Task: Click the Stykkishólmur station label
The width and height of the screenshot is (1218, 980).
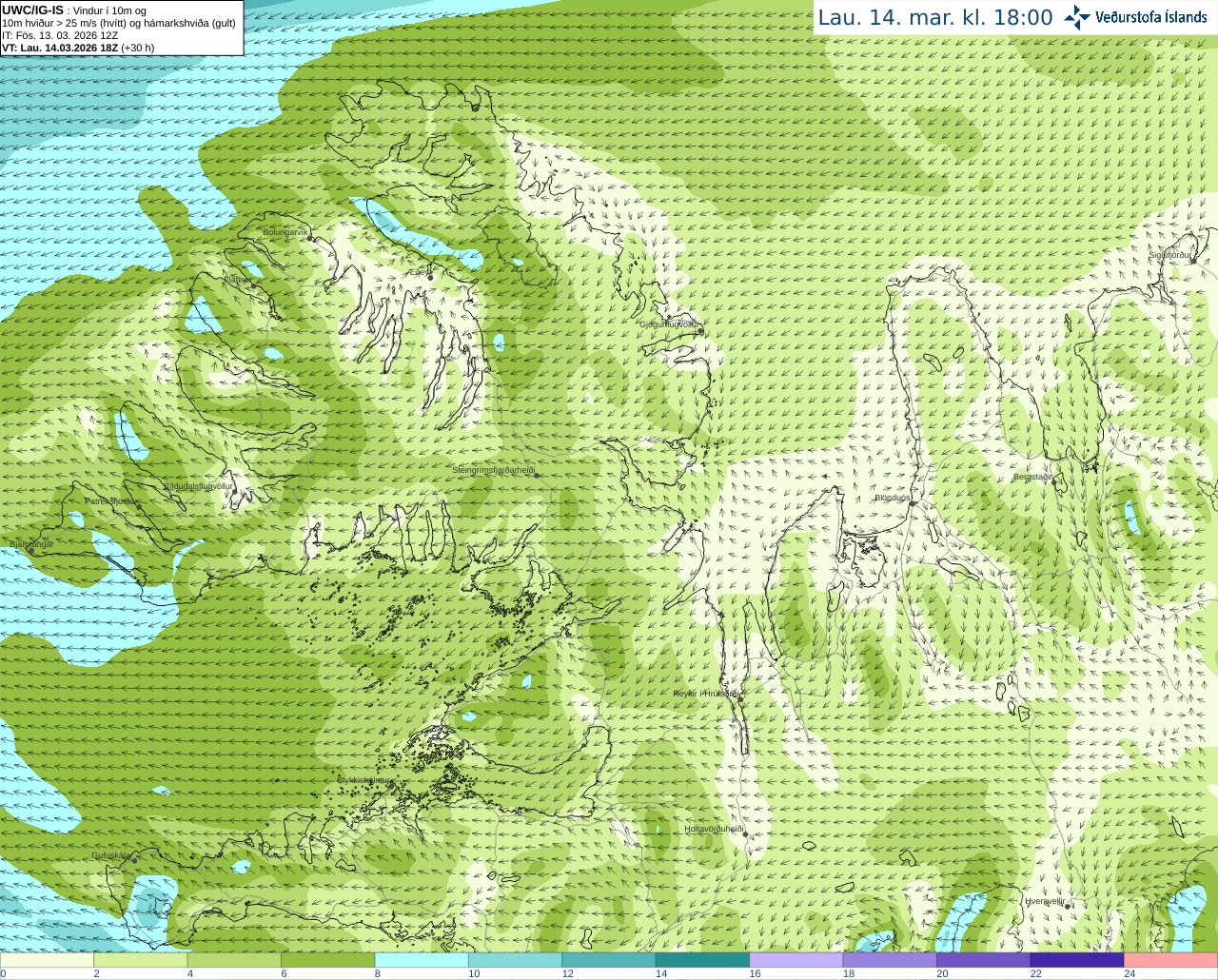Action: point(363,780)
